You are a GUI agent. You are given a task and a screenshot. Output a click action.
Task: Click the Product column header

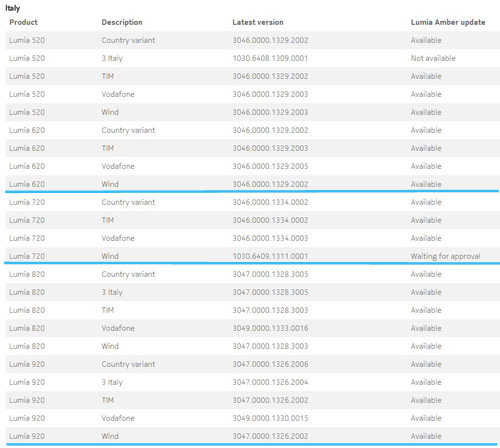[x=23, y=22]
